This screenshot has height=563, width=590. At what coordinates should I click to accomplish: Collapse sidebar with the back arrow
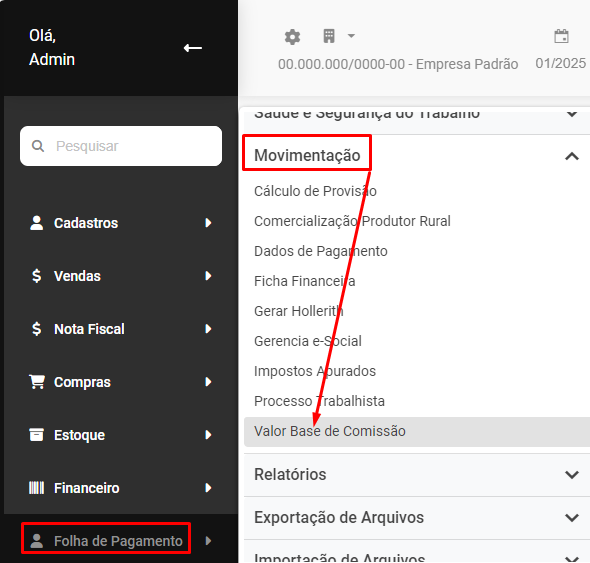(193, 48)
